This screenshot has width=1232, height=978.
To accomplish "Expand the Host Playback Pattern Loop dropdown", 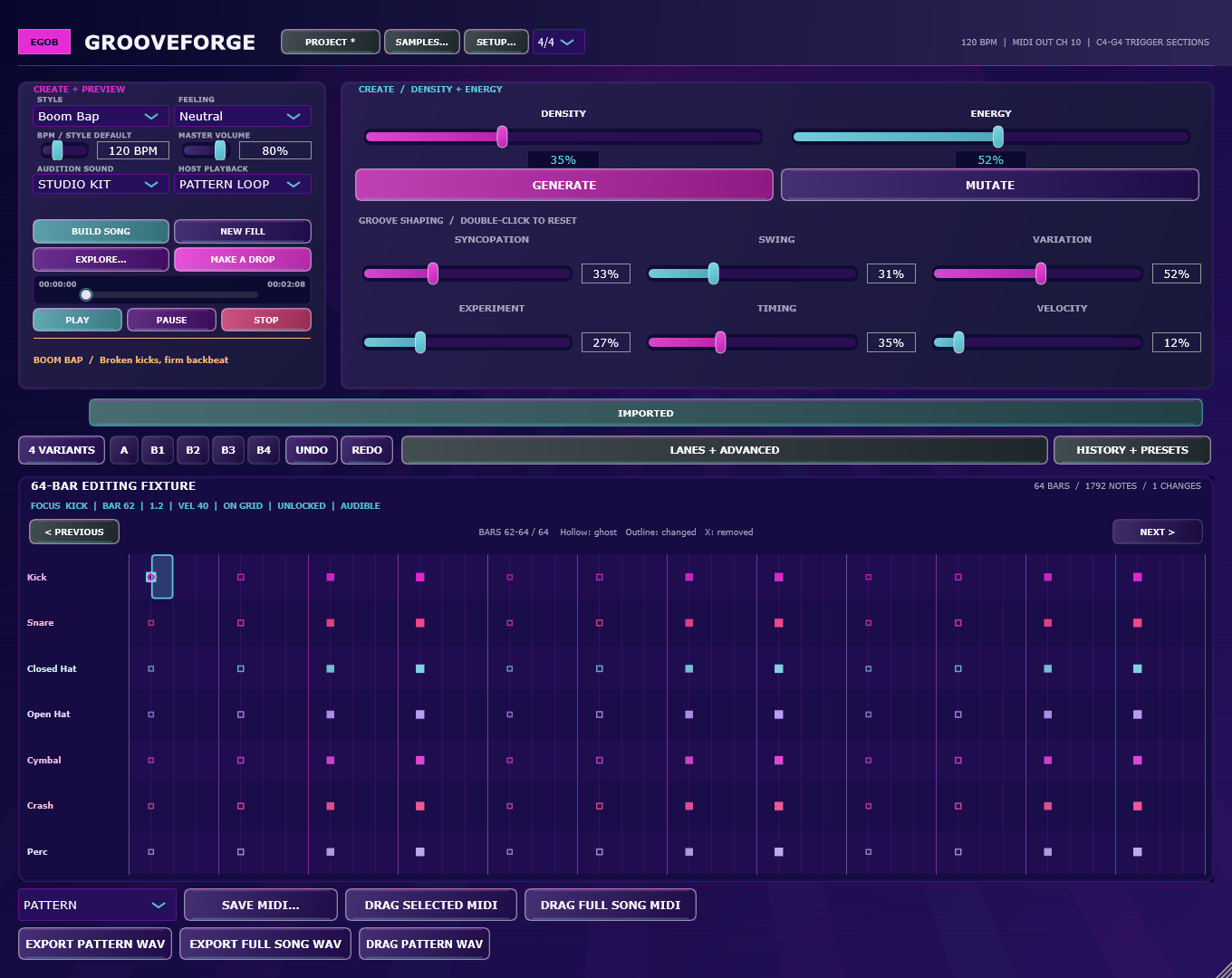I will 243,184.
